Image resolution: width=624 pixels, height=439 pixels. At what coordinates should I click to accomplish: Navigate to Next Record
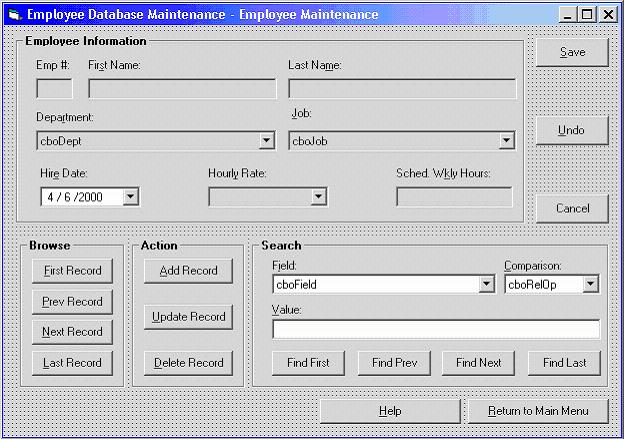[x=72, y=332]
